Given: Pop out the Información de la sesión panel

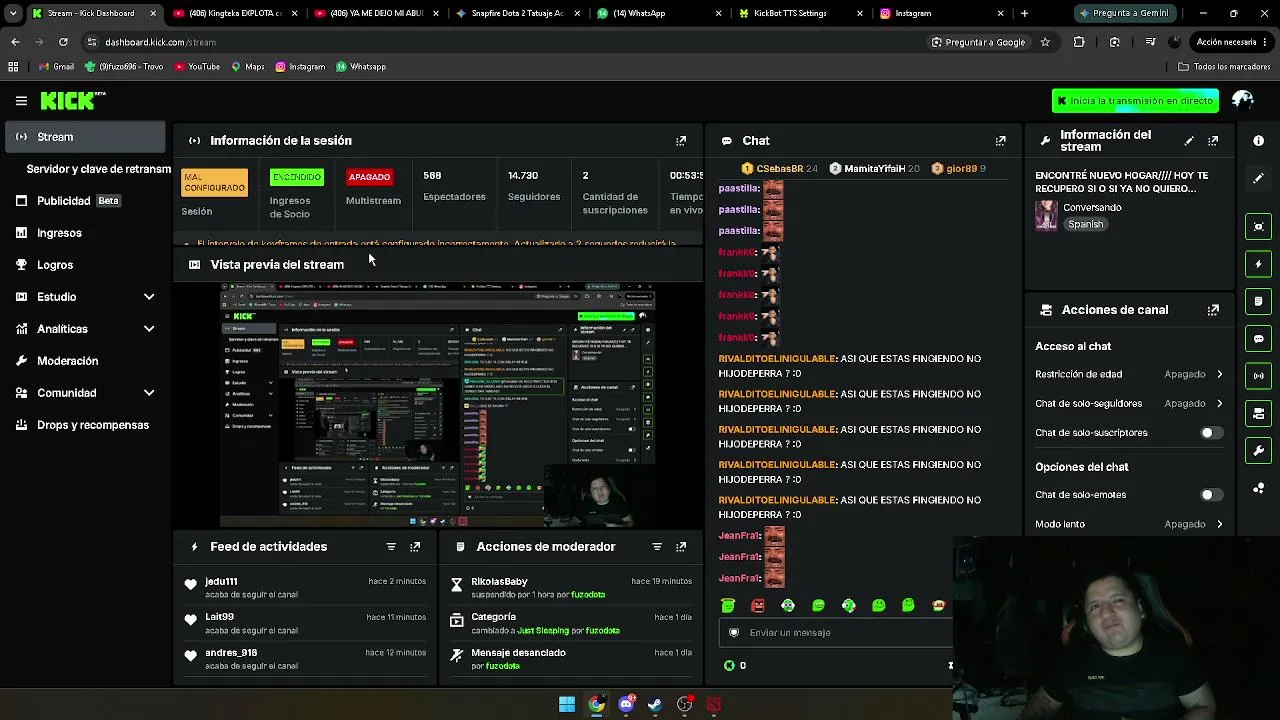Looking at the screenshot, I should click(681, 141).
